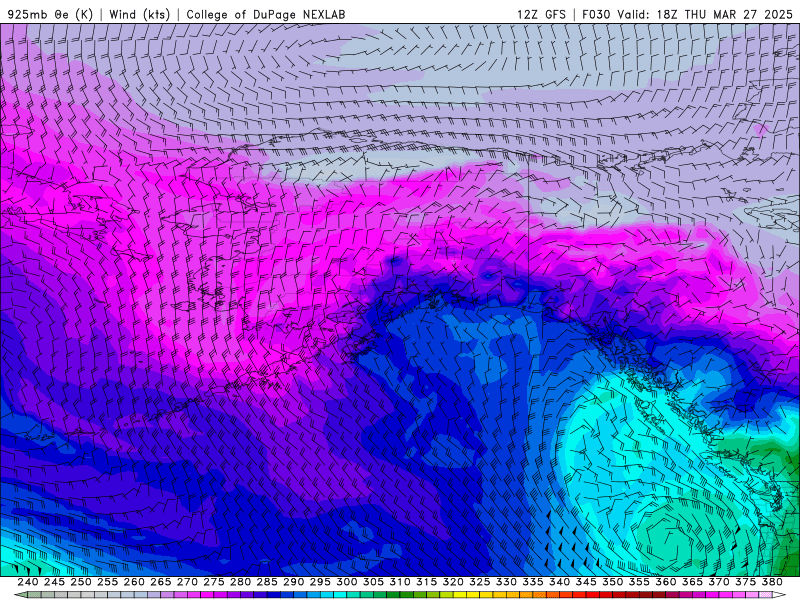Screen dimensions: 800x600
Task: Click the 345 value on the color scale
Action: (586, 582)
